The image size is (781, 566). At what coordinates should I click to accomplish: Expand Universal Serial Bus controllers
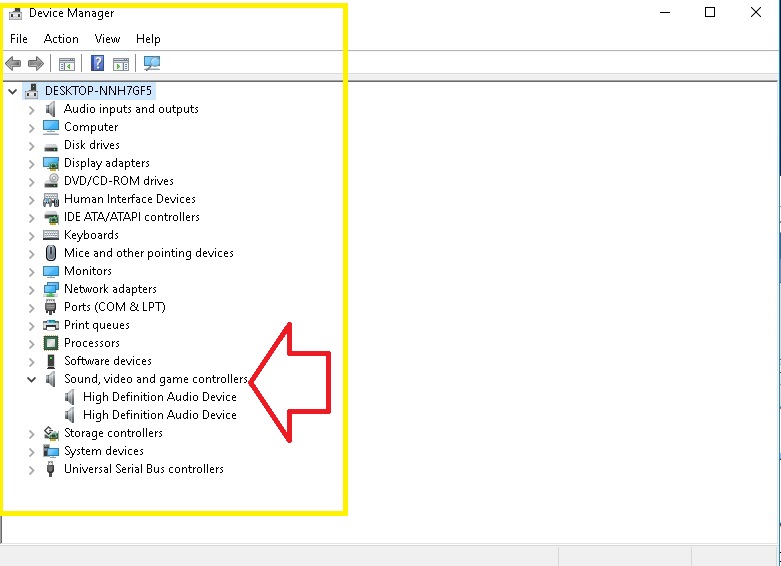31,469
